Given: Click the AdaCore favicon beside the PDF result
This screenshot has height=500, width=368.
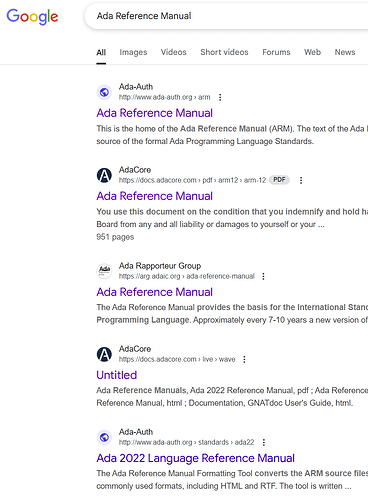Looking at the screenshot, I should point(104,175).
